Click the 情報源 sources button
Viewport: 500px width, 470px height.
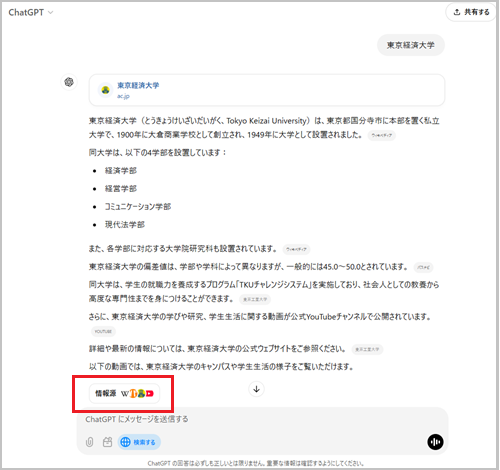pyautogui.click(x=124, y=394)
